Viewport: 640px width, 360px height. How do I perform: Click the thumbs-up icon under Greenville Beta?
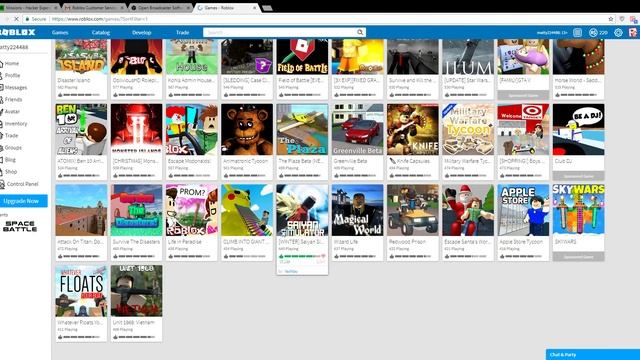coord(336,176)
